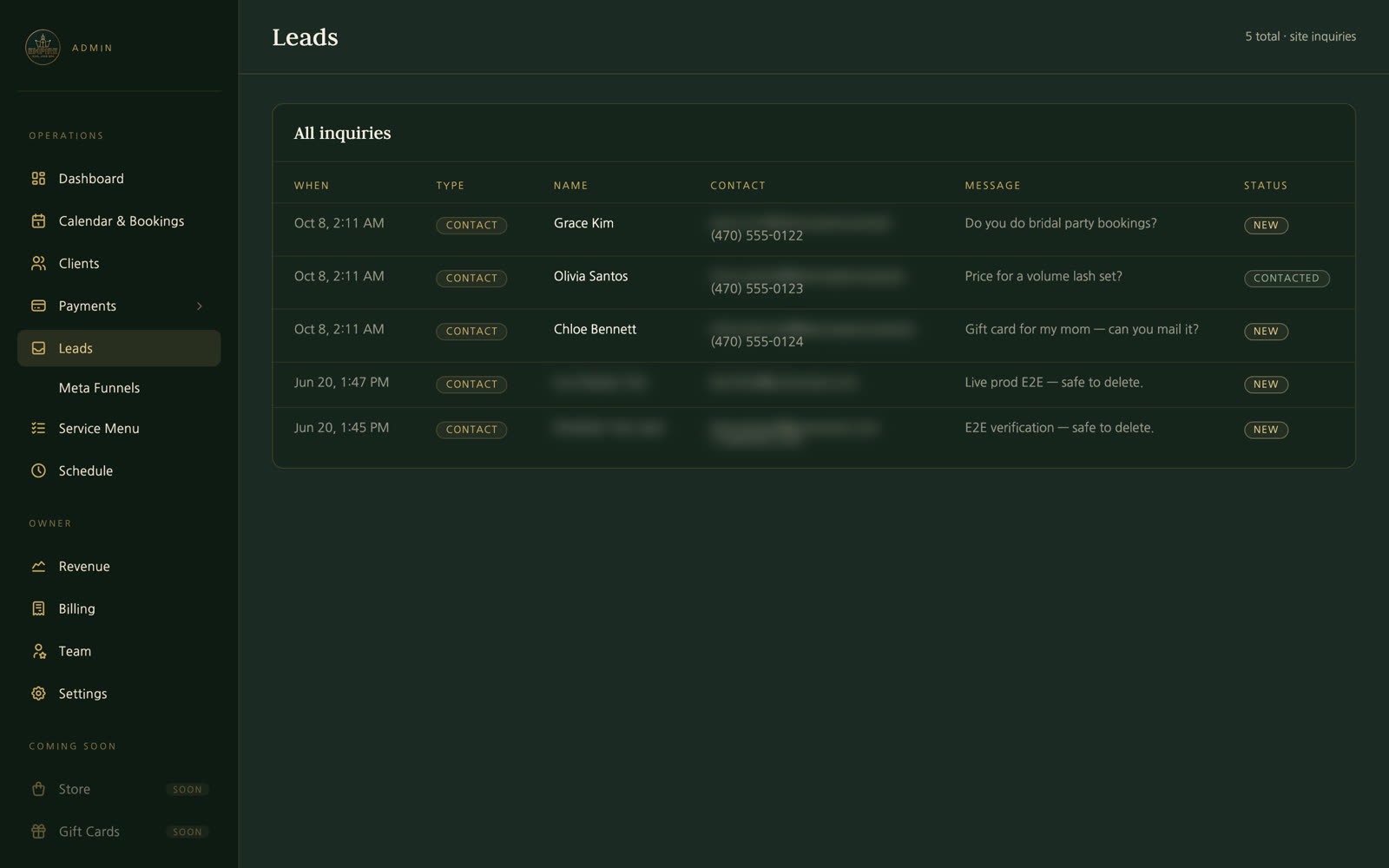Click NEW status on Live prod E2E row
This screenshot has width=1389, height=868.
click(1266, 385)
